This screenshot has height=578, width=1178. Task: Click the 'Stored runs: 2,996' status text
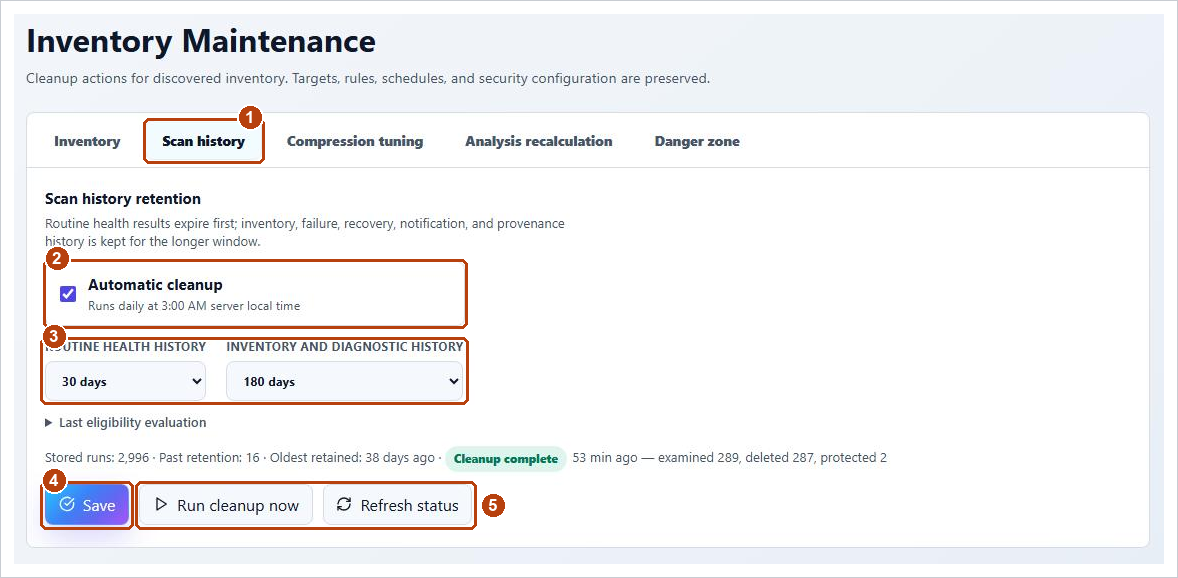(x=95, y=458)
